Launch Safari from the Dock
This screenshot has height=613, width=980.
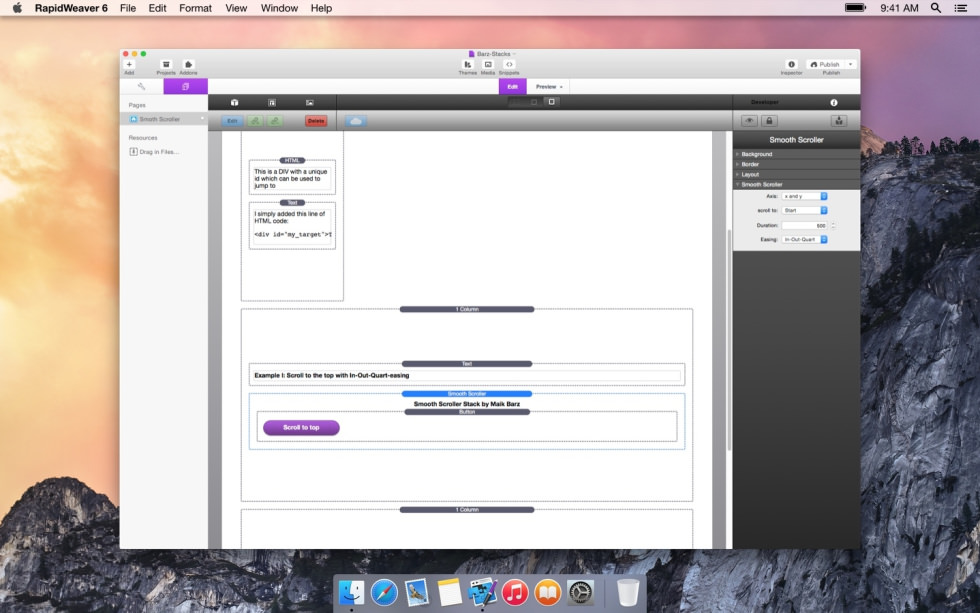[384, 592]
